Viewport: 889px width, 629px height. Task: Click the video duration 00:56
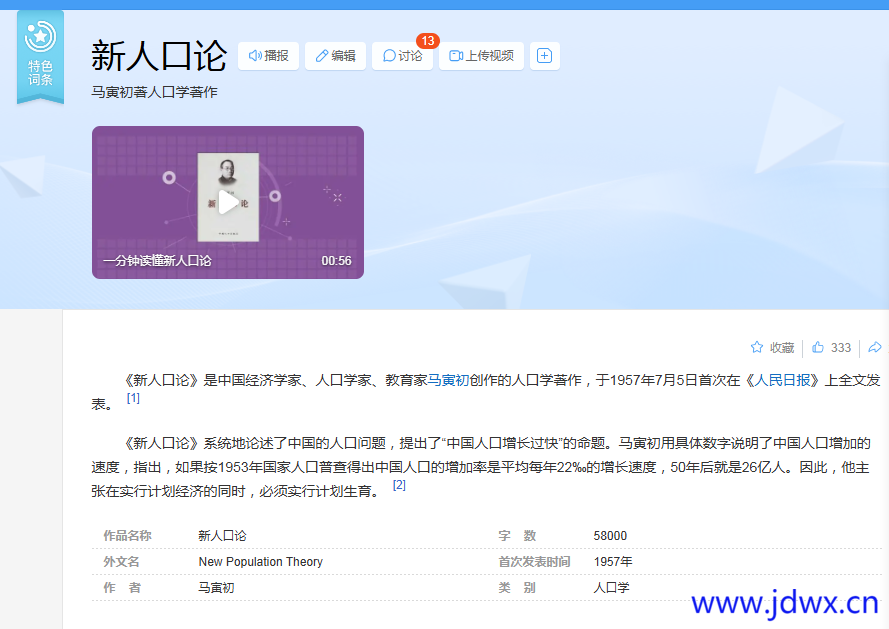336,261
